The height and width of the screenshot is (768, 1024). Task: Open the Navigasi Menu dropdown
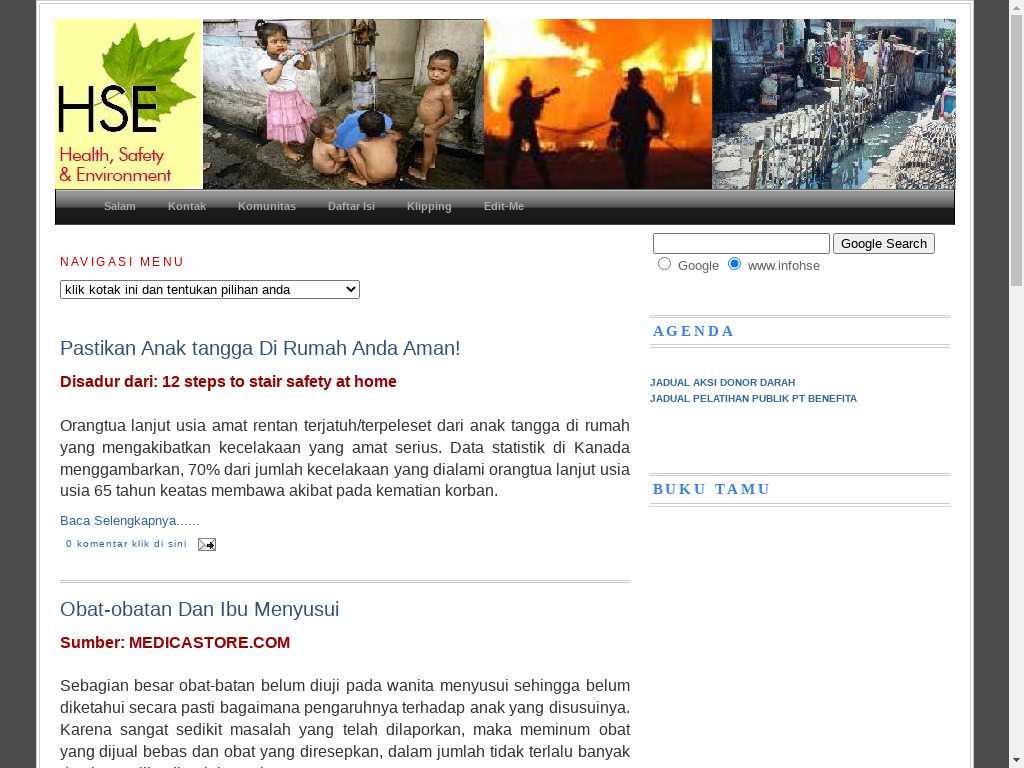[210, 290]
